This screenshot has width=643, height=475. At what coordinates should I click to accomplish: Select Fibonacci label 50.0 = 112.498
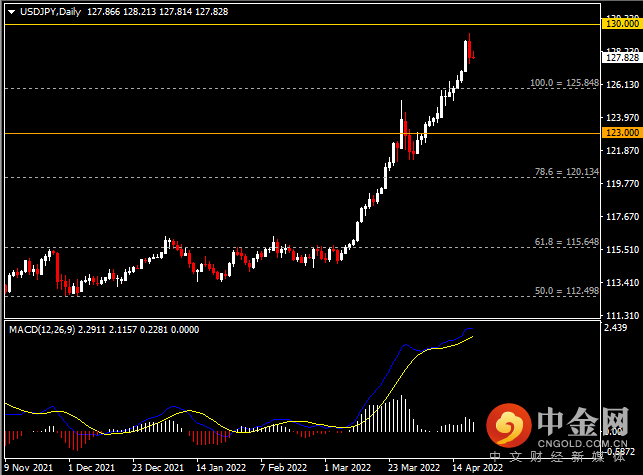pyautogui.click(x=567, y=291)
